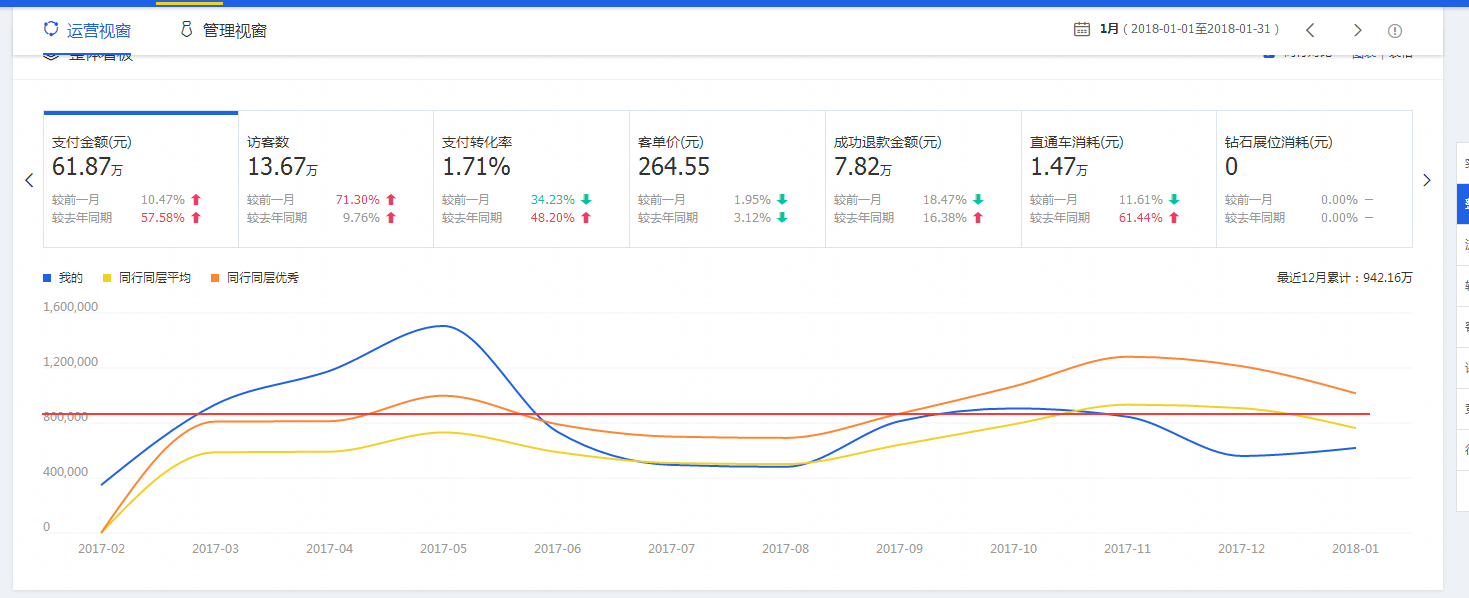This screenshot has height=598, width=1469.
Task: Click the 2017-02 axis label
Action: (x=101, y=548)
